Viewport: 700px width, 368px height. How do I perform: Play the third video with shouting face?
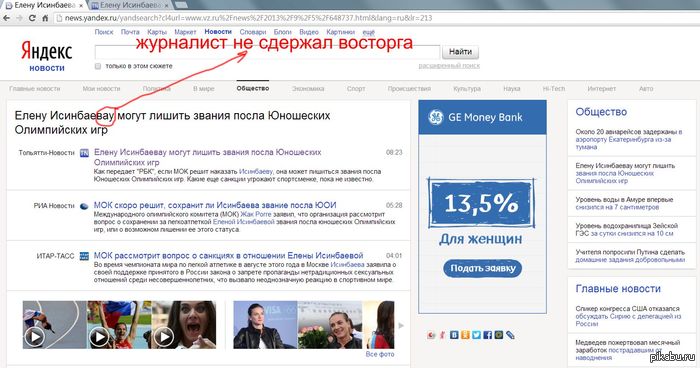click(163, 337)
